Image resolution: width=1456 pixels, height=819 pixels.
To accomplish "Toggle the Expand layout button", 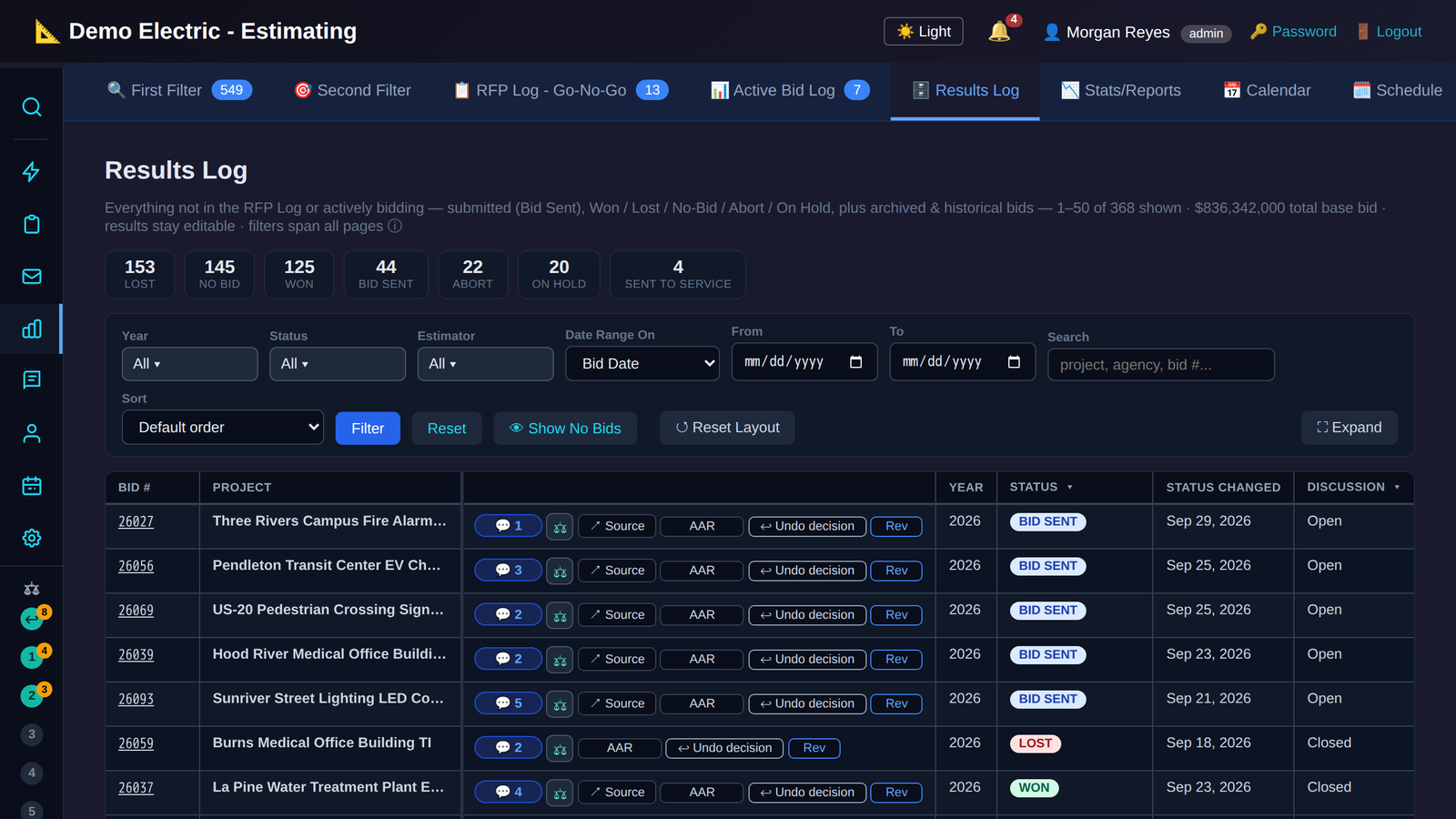I will tap(1349, 428).
